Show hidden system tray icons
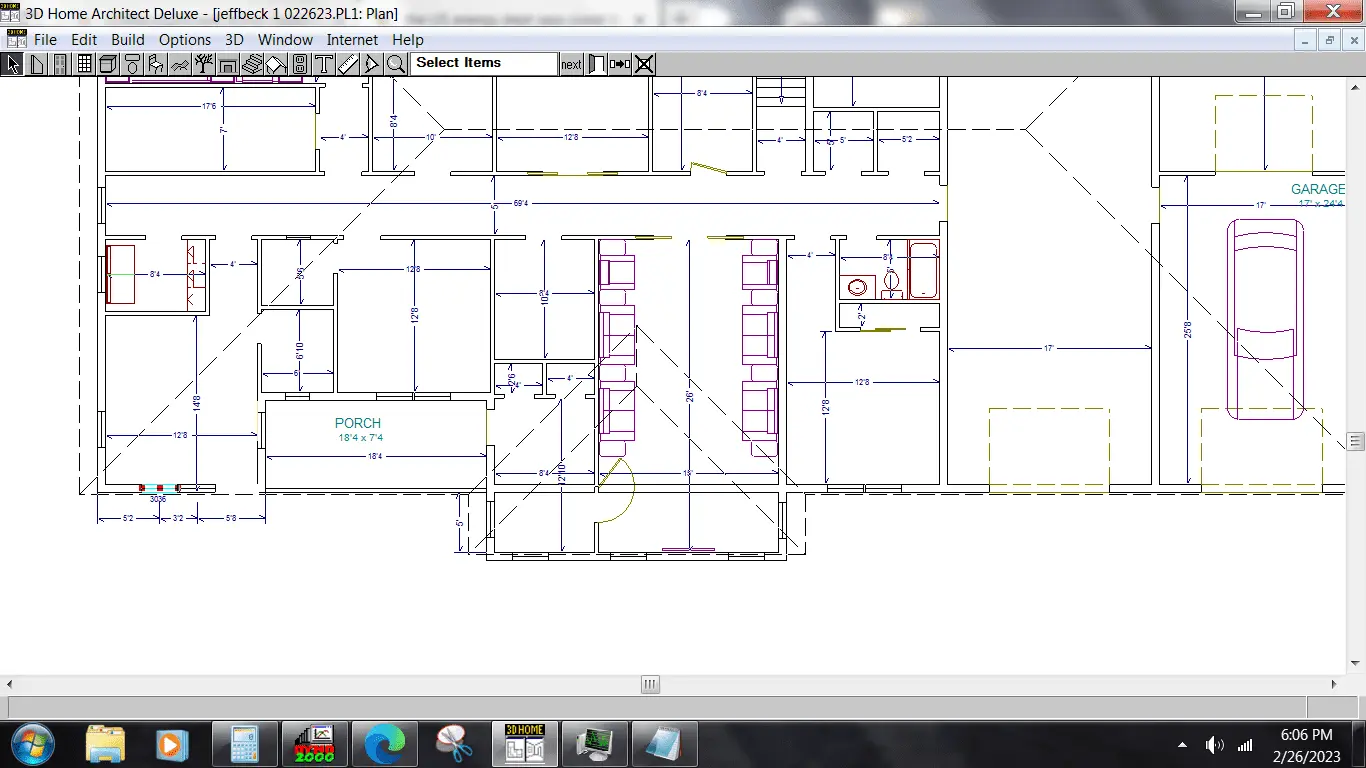Viewport: 1366px width, 768px height. (x=1183, y=745)
